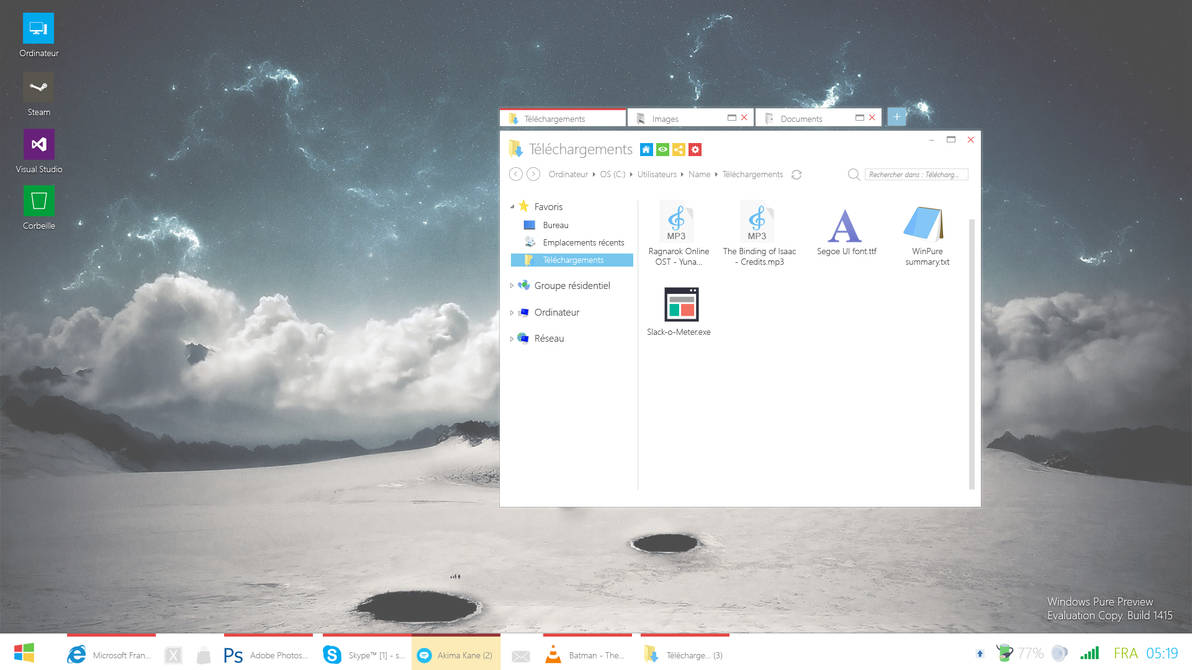Select the Corbeille recycle bin icon
Image resolution: width=1192 pixels, height=670 pixels.
coord(38,208)
